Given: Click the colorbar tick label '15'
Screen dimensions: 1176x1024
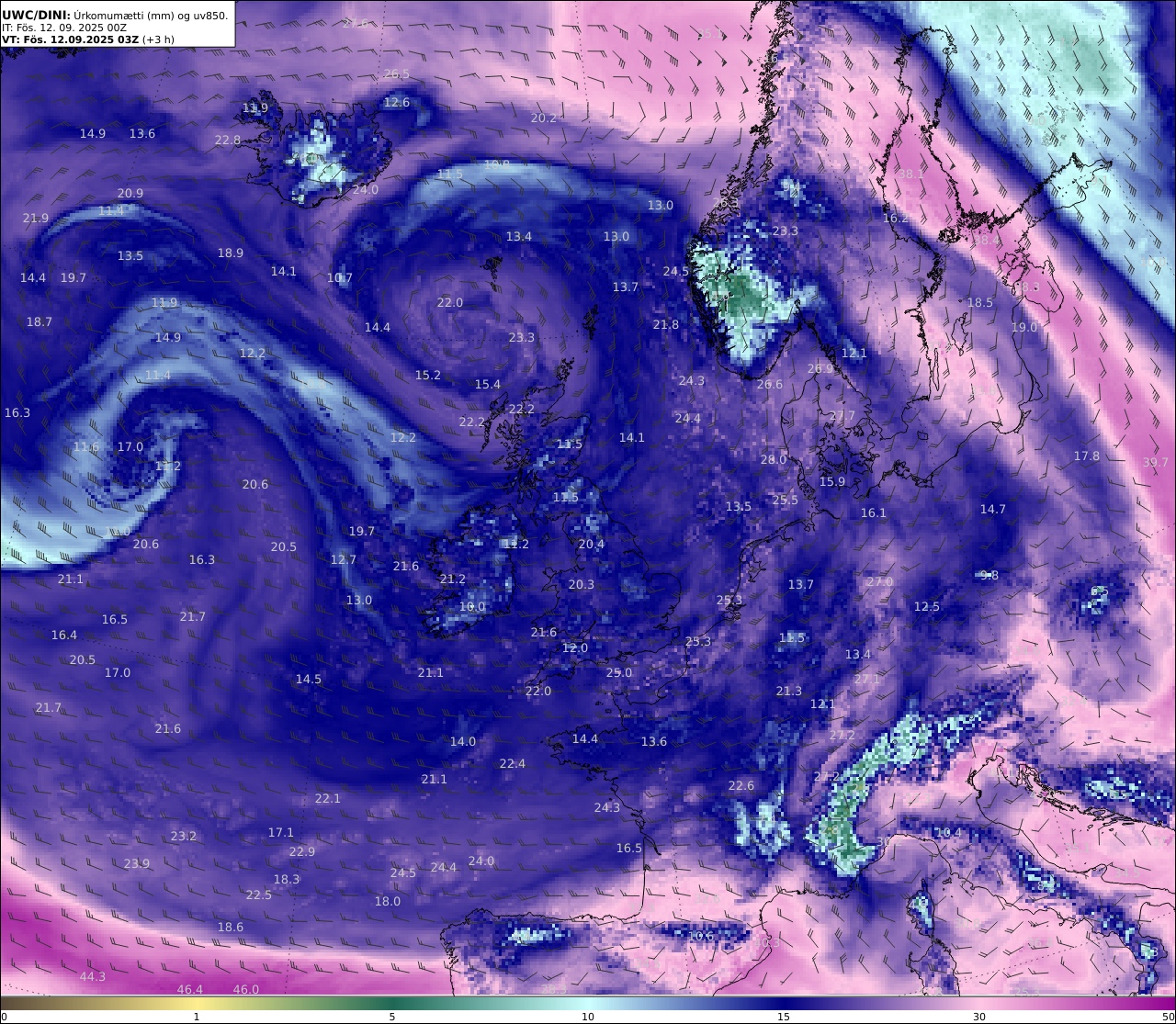Looking at the screenshot, I should pos(784,1017).
